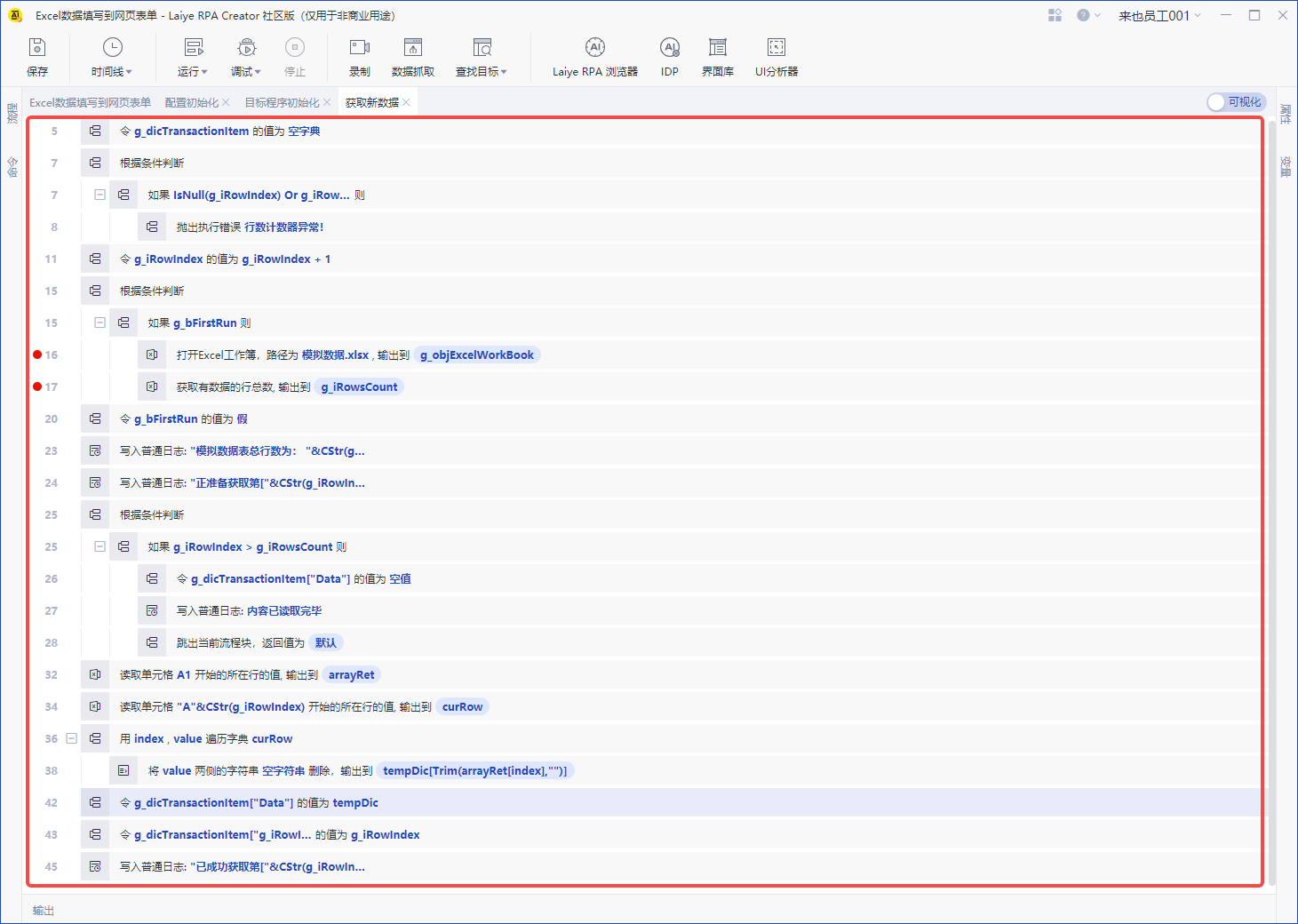Click the 保存 save icon
The width and height of the screenshot is (1298, 924).
click(37, 47)
